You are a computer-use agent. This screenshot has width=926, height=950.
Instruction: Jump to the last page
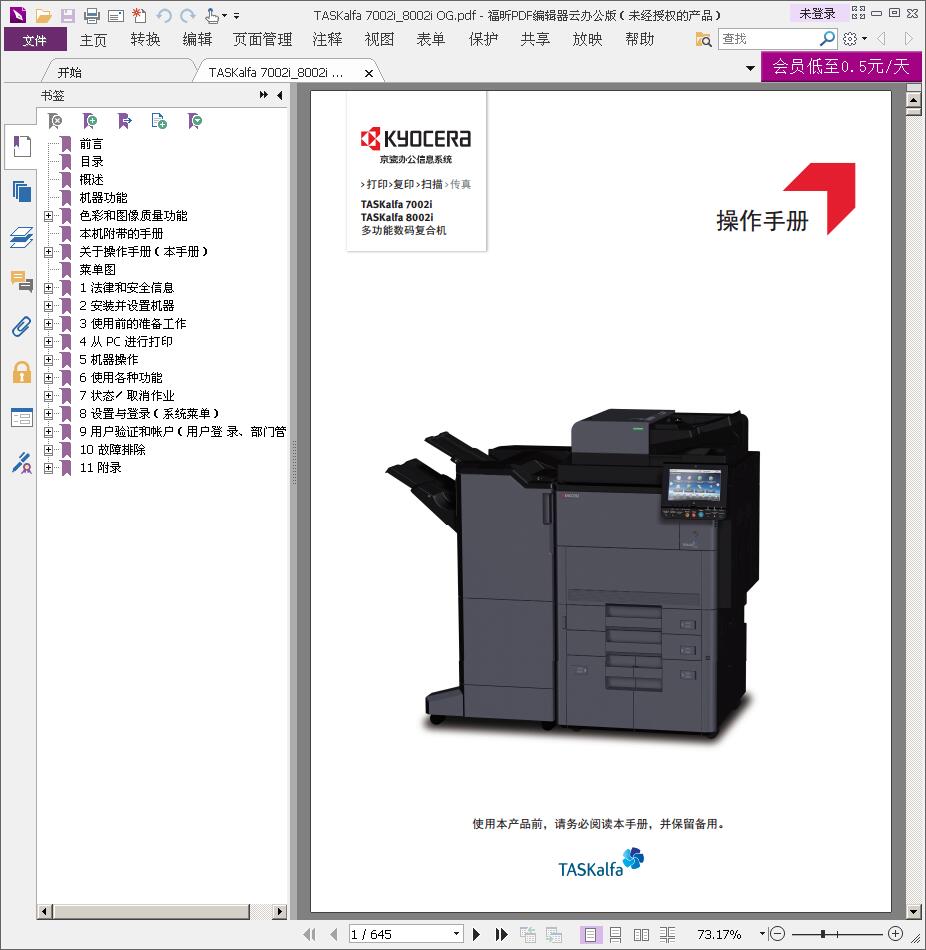[x=501, y=934]
